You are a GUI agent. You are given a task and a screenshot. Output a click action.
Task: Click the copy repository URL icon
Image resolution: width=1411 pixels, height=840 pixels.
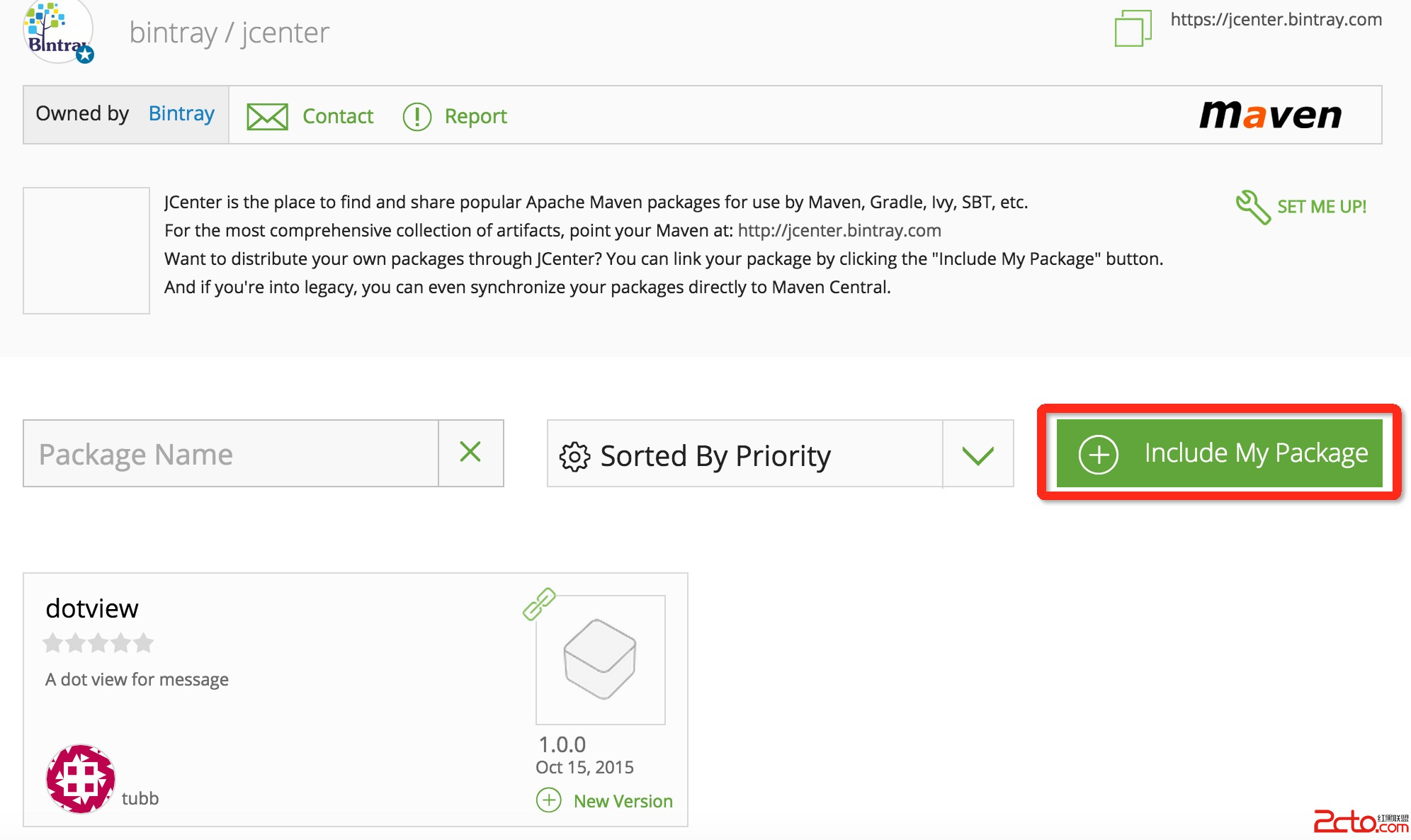click(x=1132, y=28)
